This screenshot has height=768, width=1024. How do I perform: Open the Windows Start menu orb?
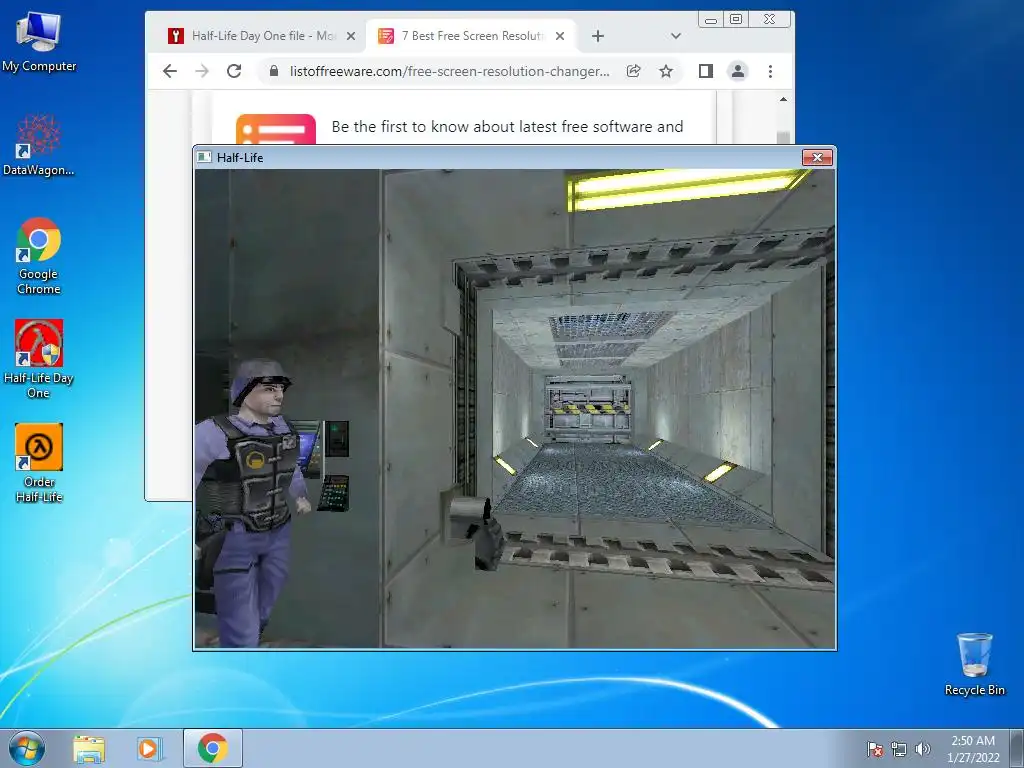click(x=27, y=748)
